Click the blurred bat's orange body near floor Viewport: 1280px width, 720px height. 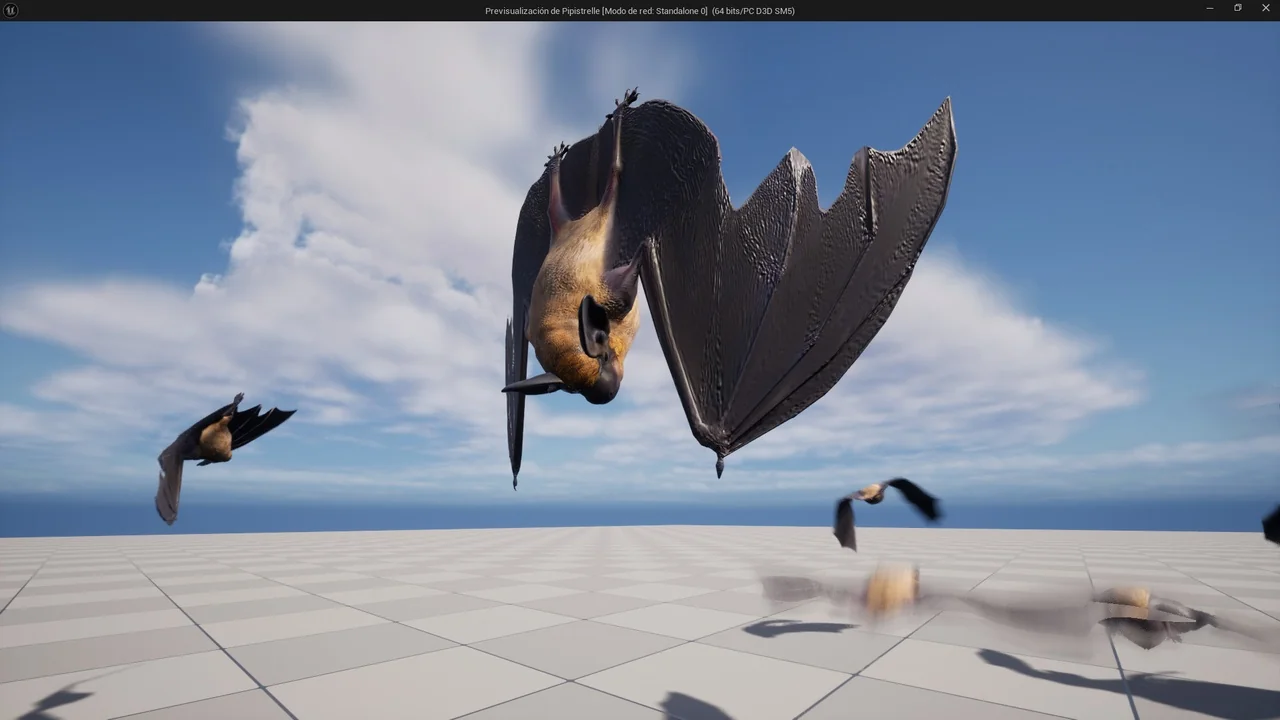coord(890,589)
